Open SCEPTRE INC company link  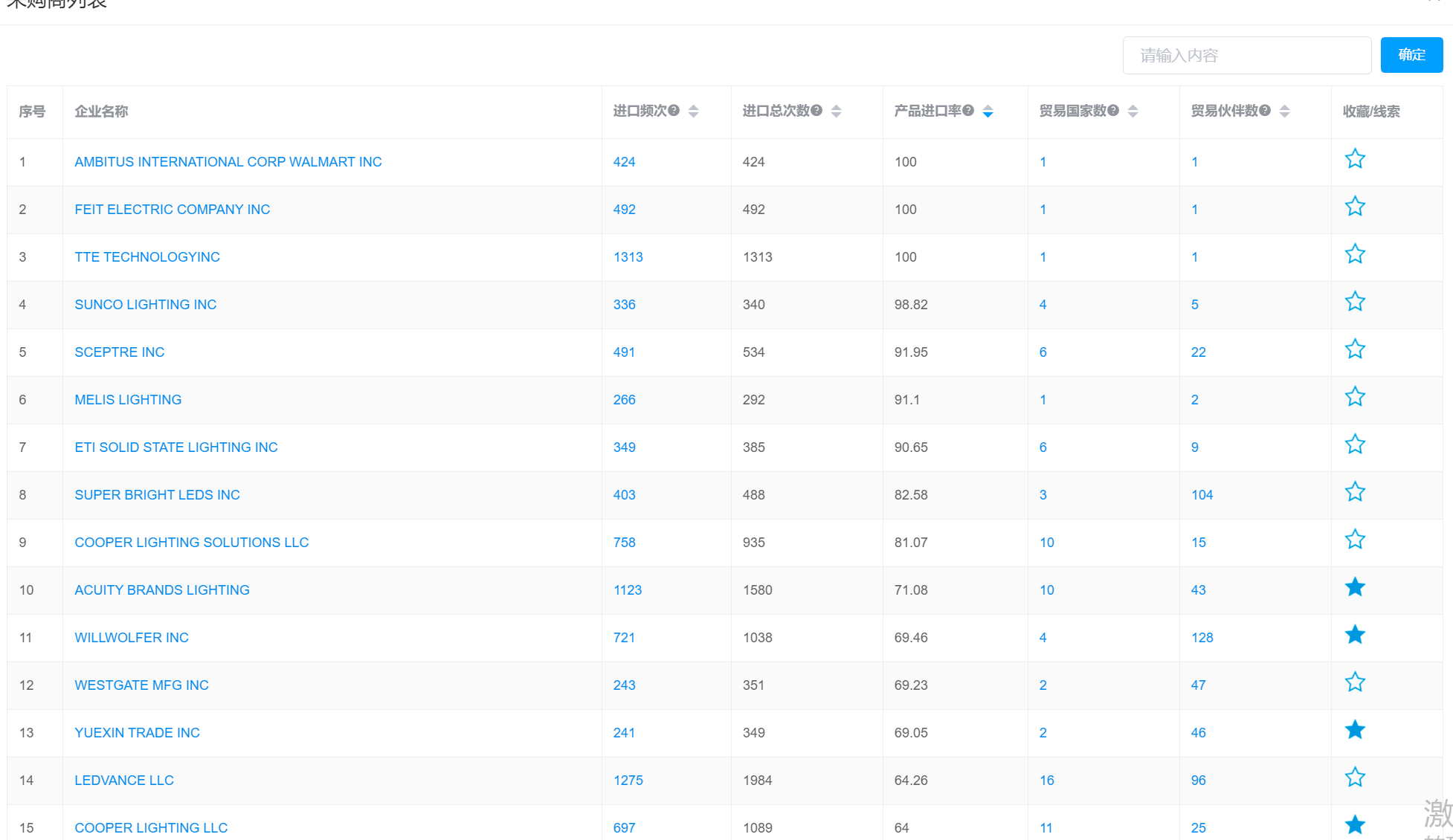(x=120, y=352)
